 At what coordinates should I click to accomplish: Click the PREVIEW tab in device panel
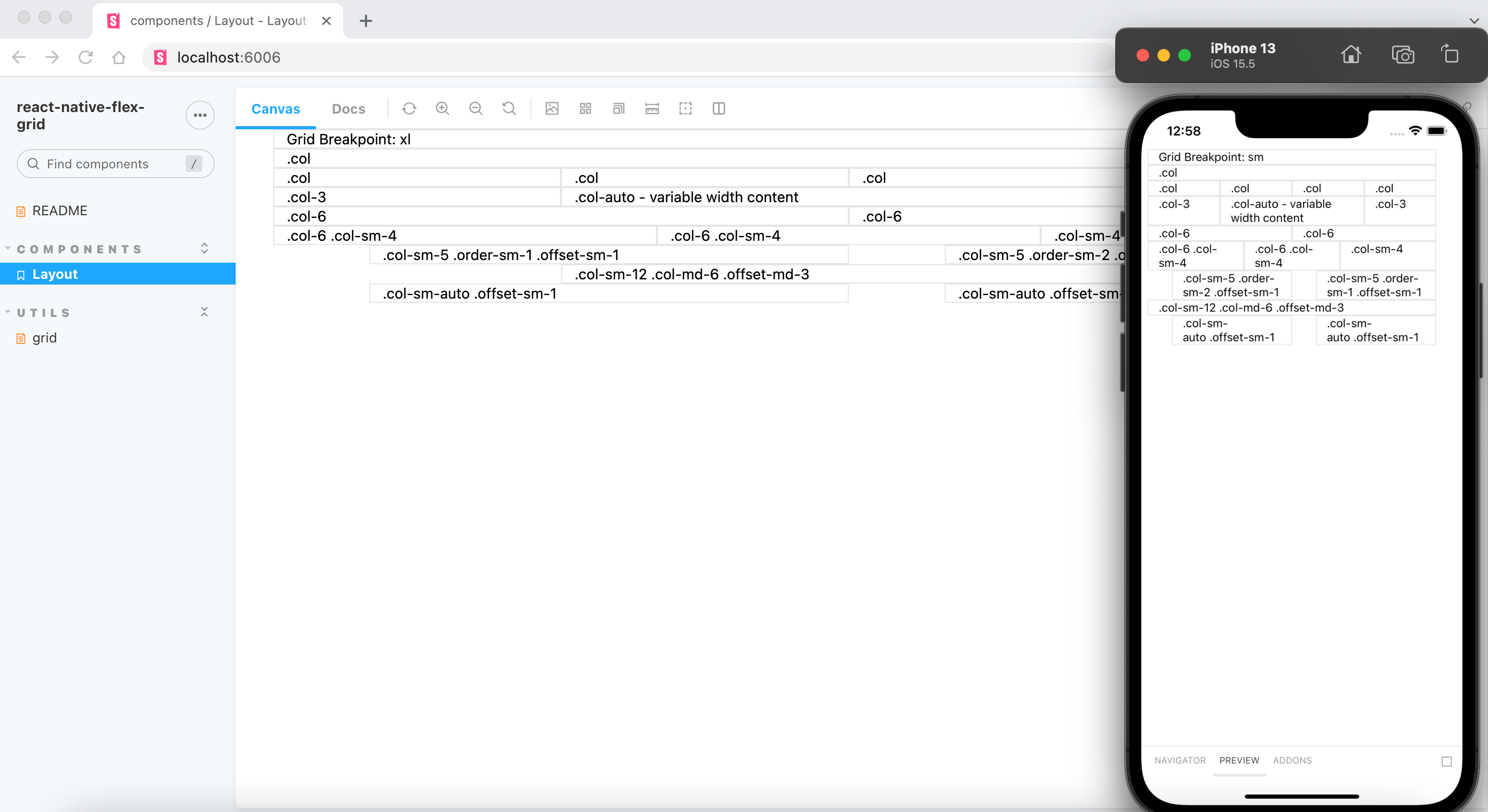click(x=1239, y=761)
